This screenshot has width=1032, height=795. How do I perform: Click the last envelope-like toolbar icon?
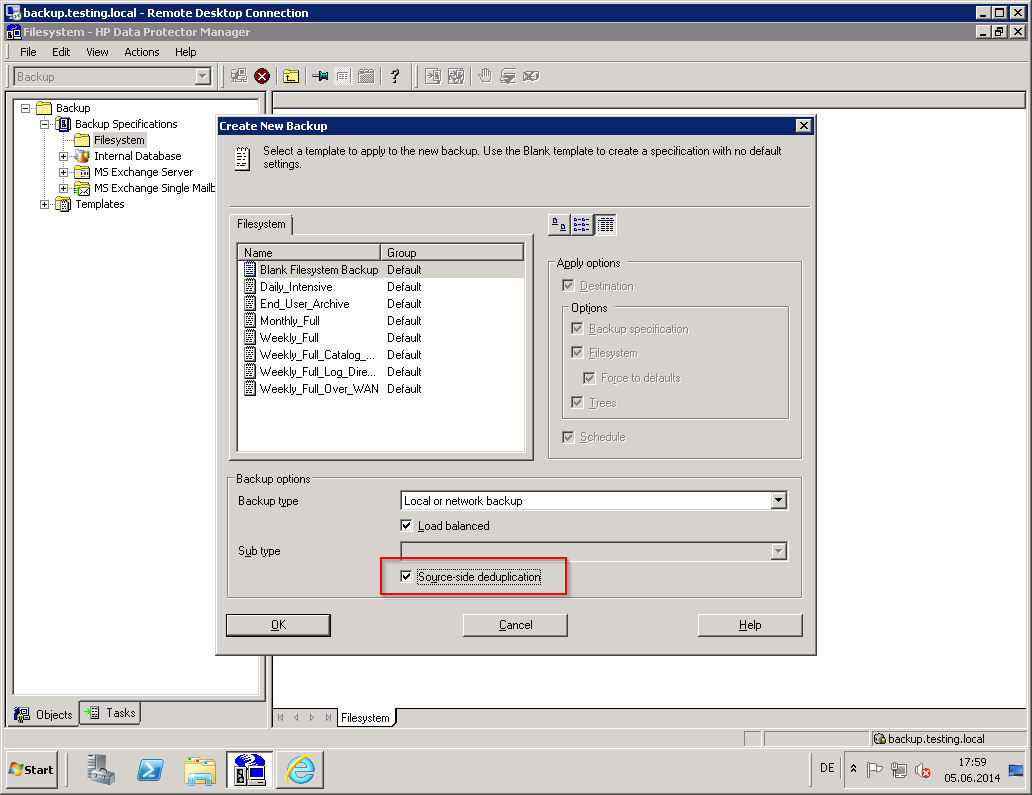click(x=531, y=76)
